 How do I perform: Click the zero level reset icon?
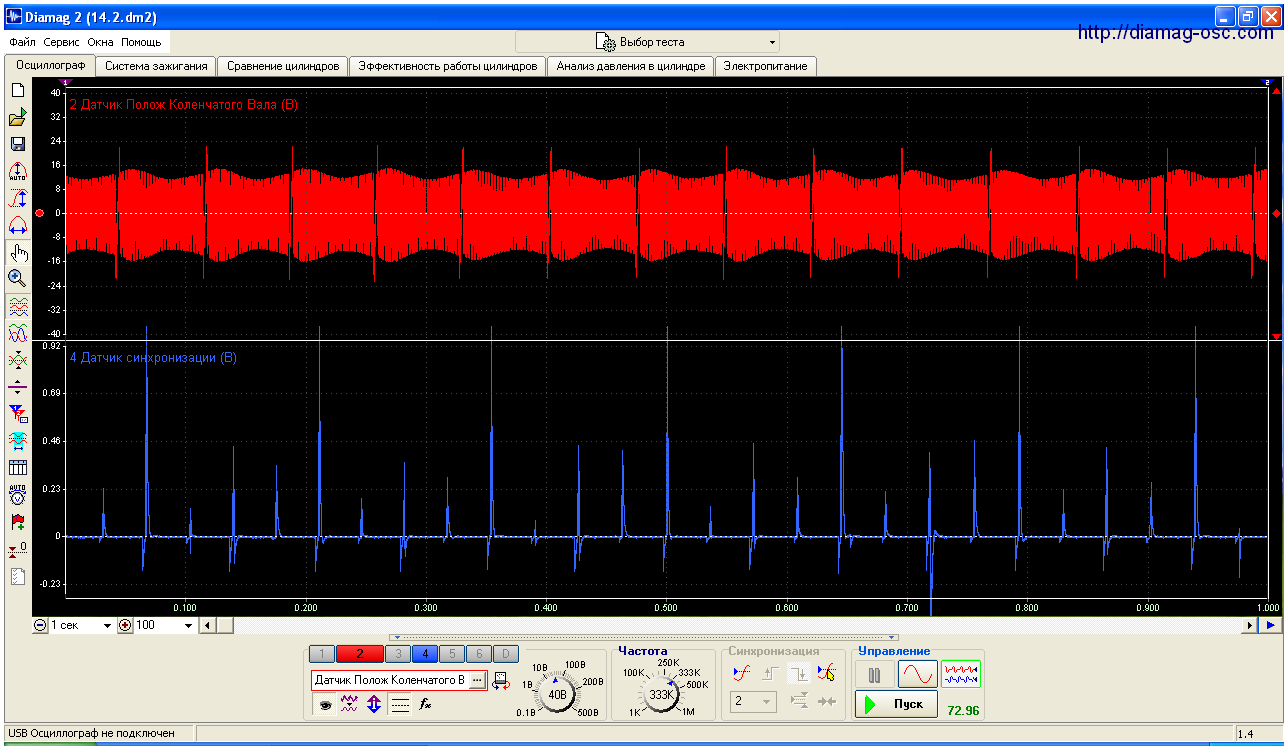17,549
